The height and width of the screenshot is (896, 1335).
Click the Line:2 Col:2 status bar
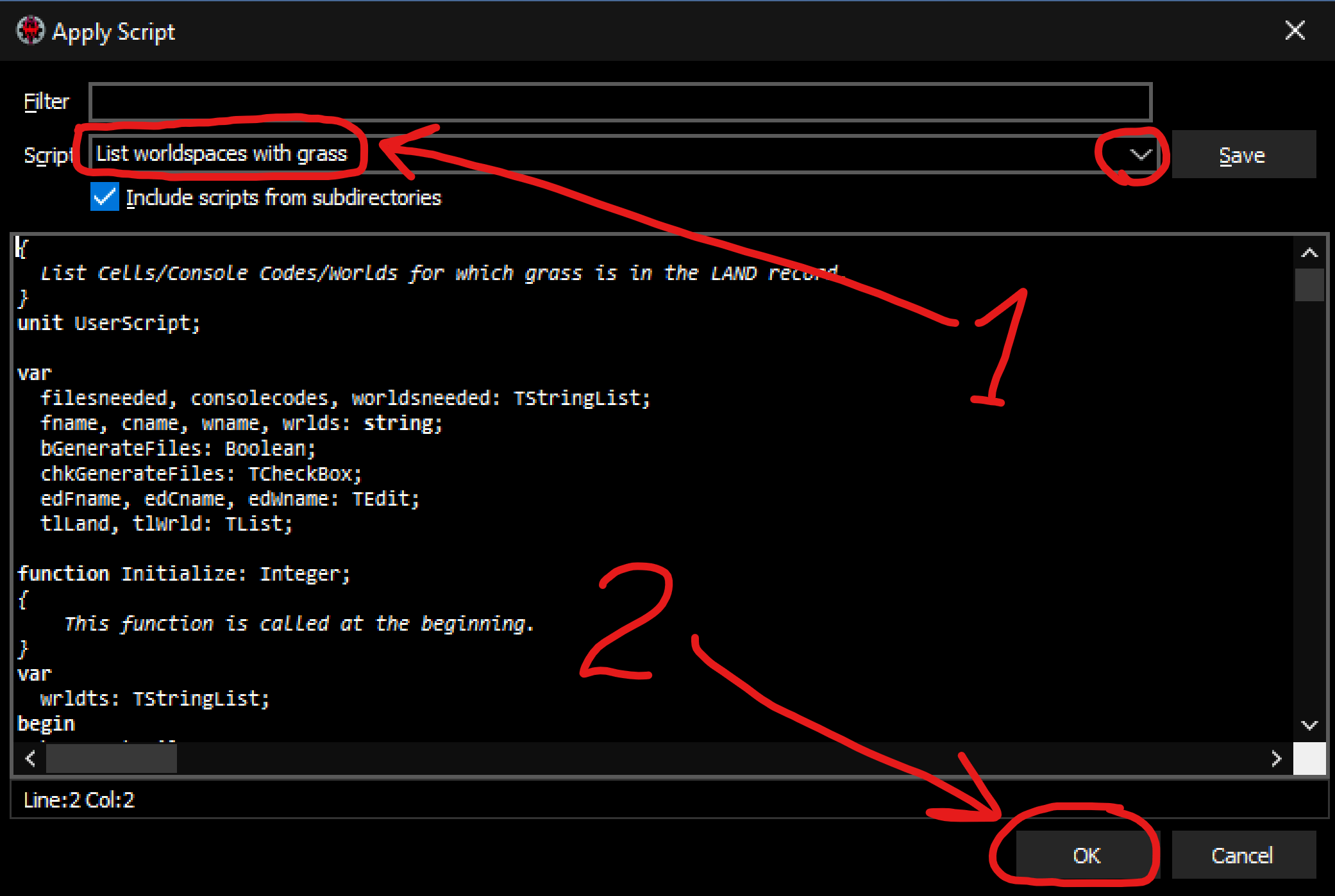pyautogui.click(x=79, y=800)
